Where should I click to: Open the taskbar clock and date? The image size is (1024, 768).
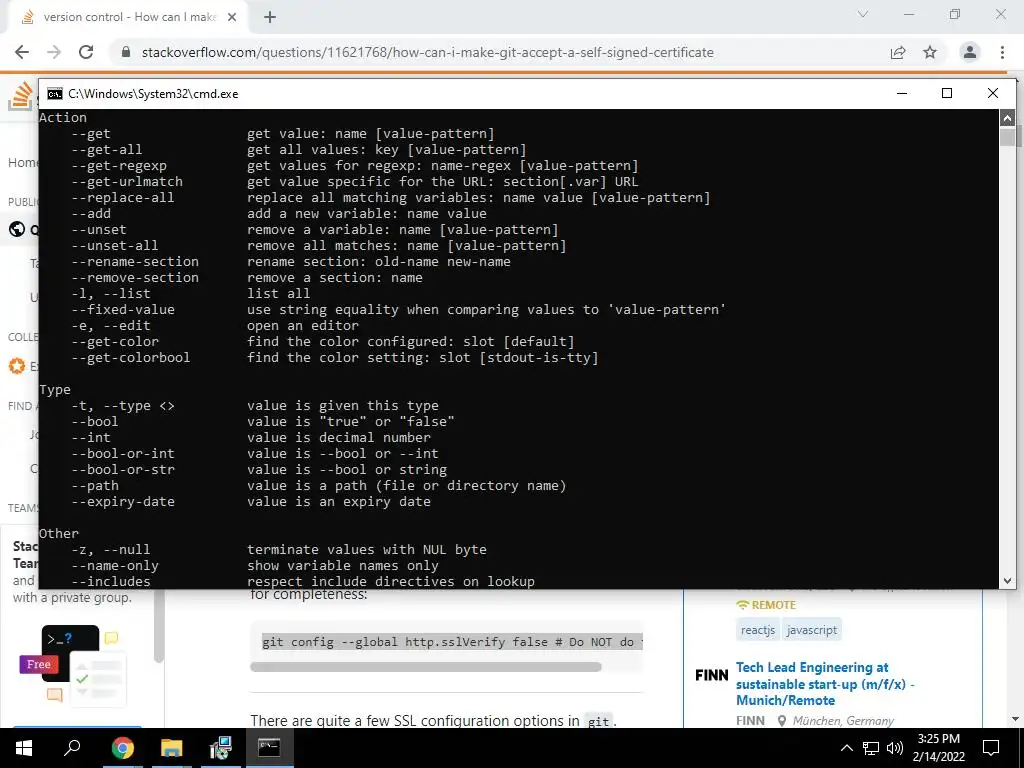tap(938, 748)
